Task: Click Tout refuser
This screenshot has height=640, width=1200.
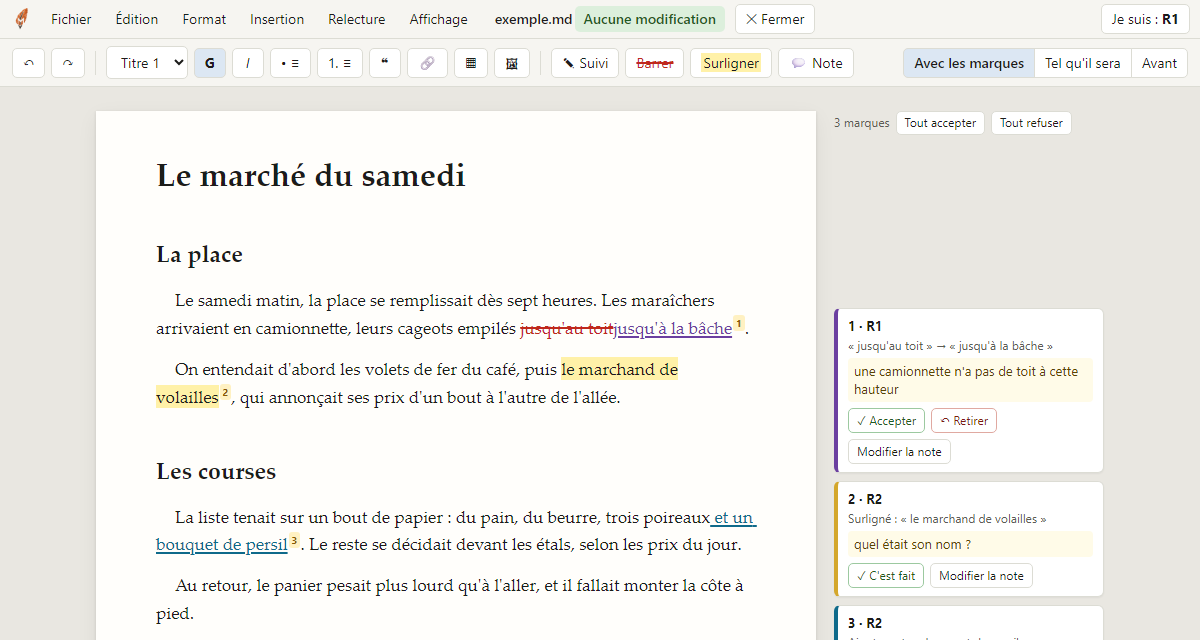Action: [1031, 123]
